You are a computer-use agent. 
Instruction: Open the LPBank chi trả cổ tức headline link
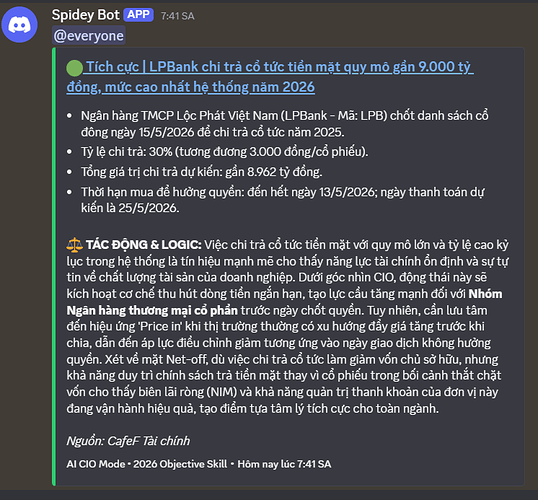point(270,77)
